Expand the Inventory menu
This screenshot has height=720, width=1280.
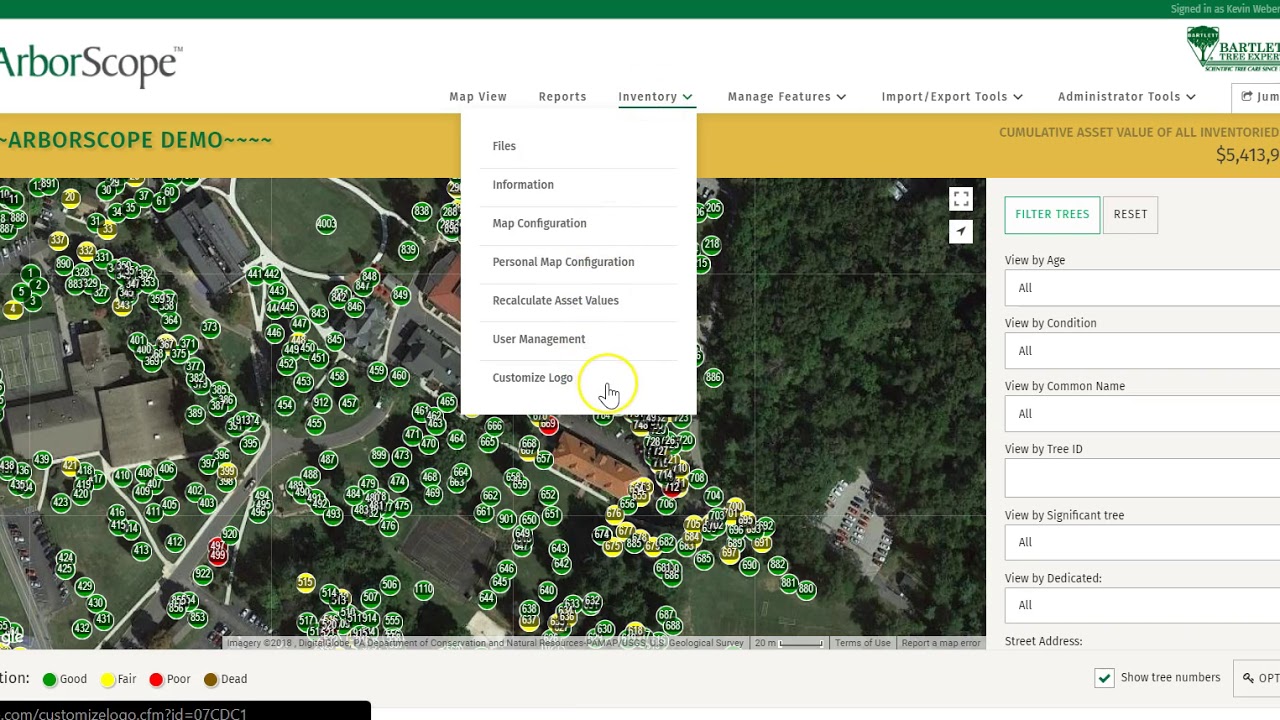coord(655,97)
